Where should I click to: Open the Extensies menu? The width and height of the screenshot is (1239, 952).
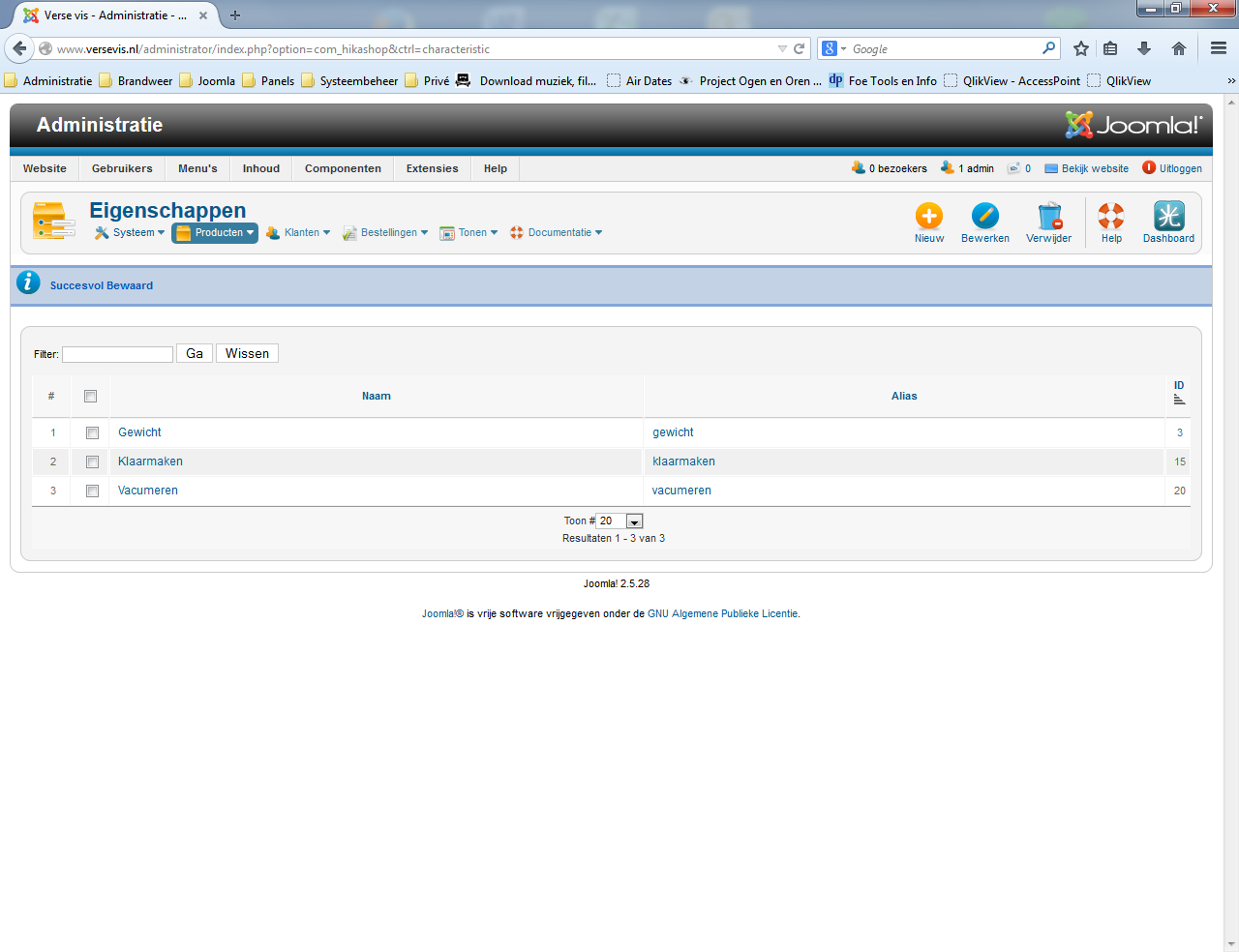pos(433,168)
